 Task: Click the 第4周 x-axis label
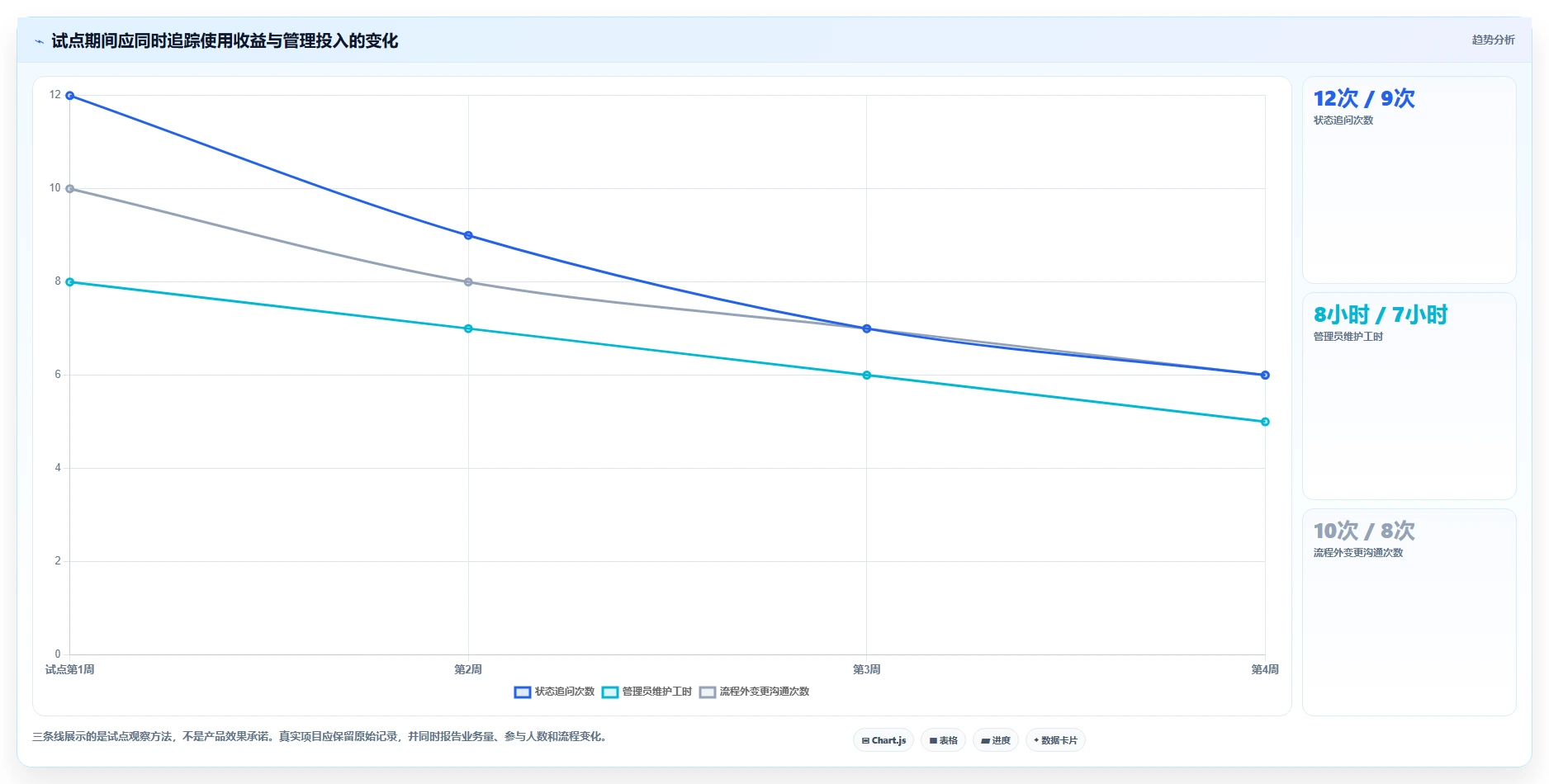point(1265,669)
